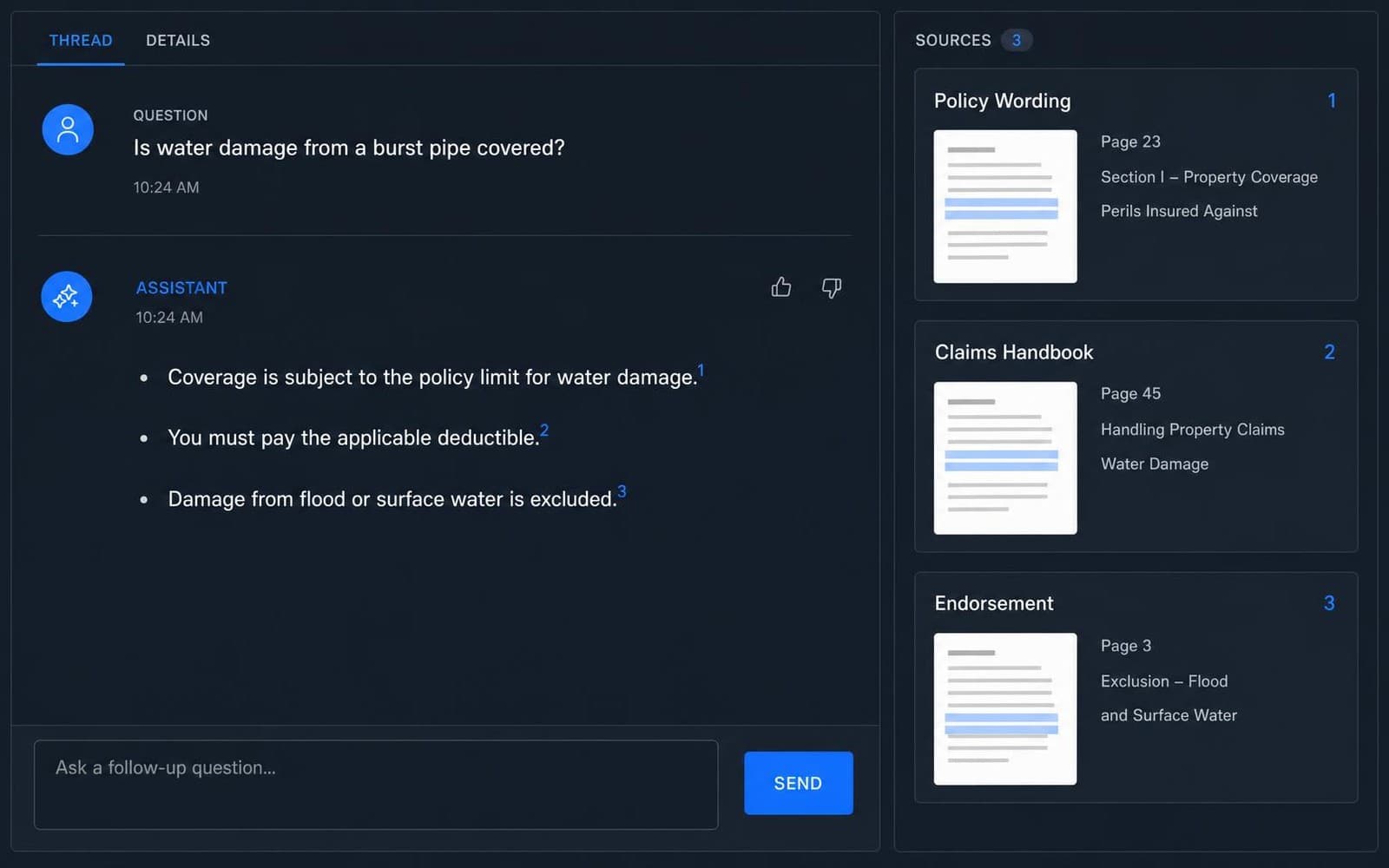Click 'Handling Property Claims' text

1193,430
